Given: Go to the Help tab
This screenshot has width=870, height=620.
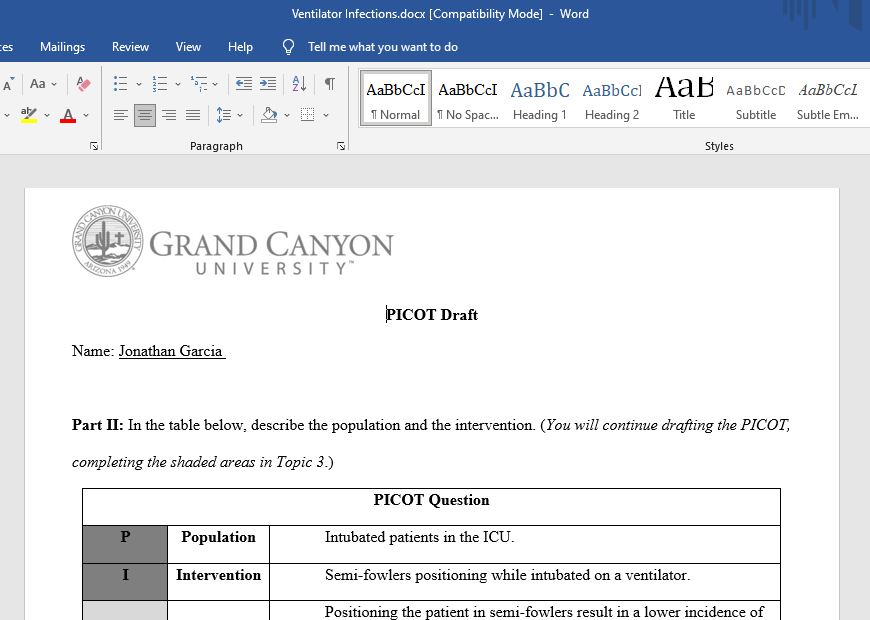Looking at the screenshot, I should tap(240, 47).
